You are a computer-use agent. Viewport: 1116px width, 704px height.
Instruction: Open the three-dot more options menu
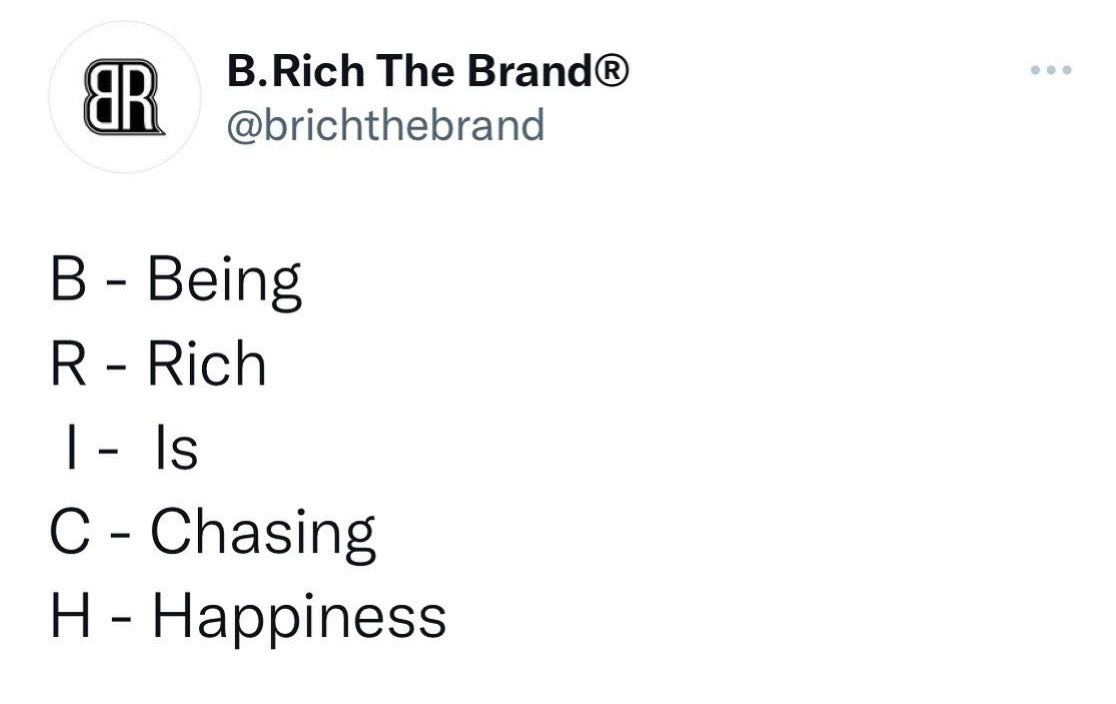click(x=1051, y=70)
